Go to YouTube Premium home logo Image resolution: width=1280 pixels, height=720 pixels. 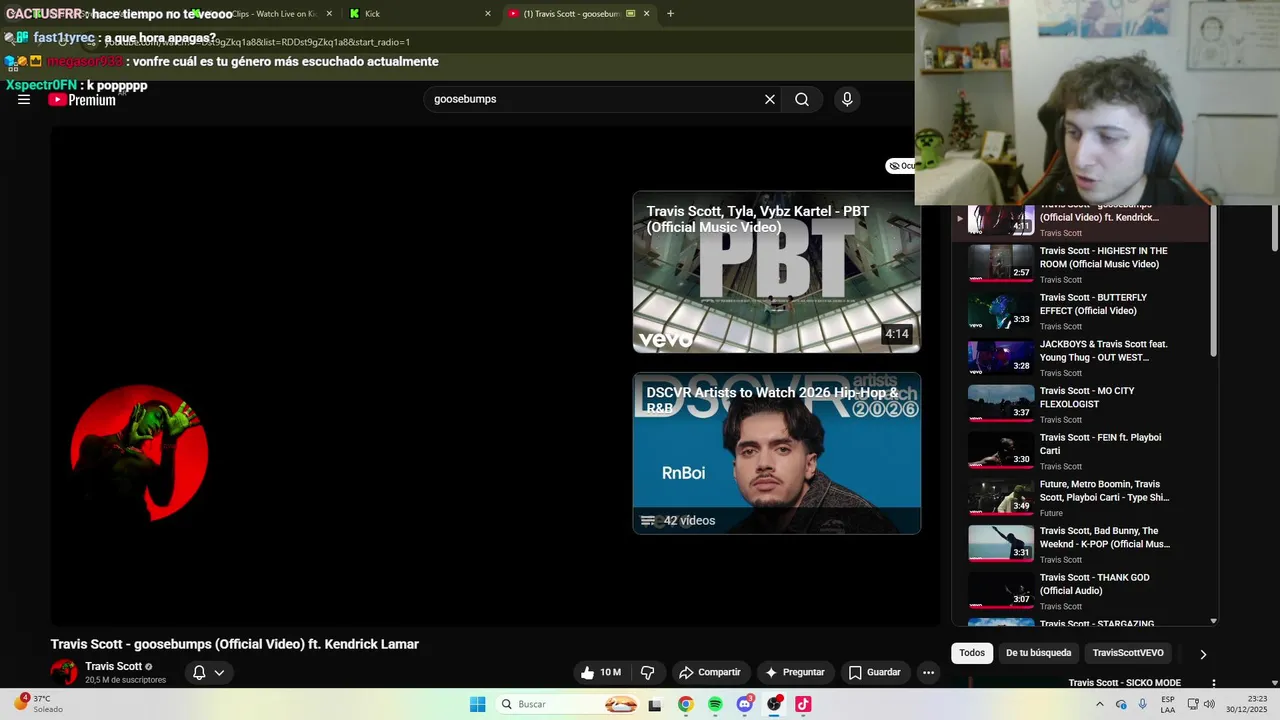(82, 100)
